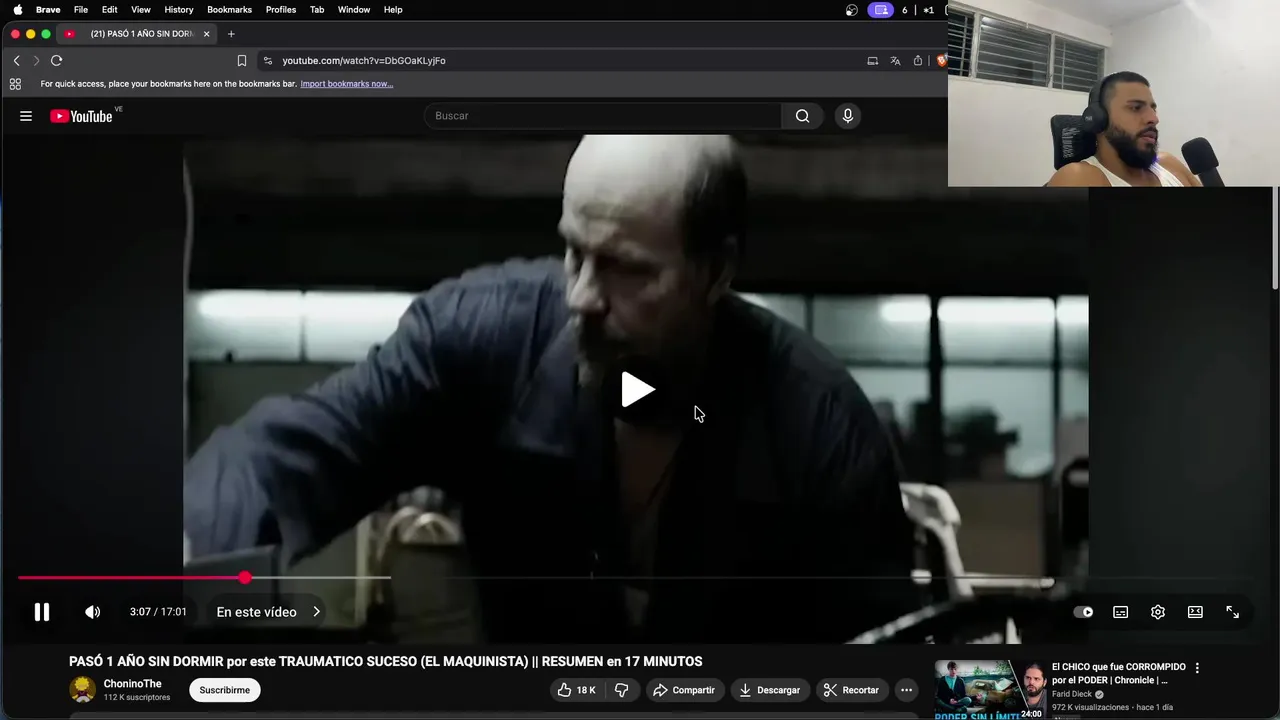Bookmark this page with the bookmark icon
The height and width of the screenshot is (720, 1280).
(x=242, y=61)
